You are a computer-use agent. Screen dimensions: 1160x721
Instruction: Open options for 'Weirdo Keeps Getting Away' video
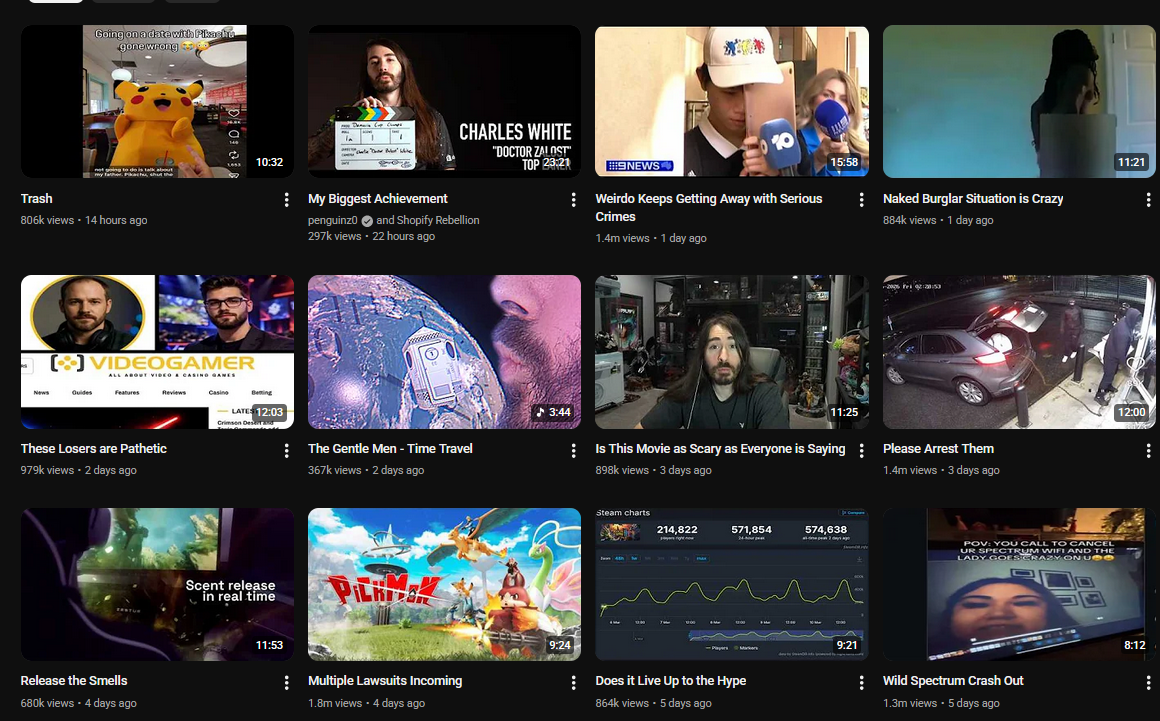tap(861, 200)
